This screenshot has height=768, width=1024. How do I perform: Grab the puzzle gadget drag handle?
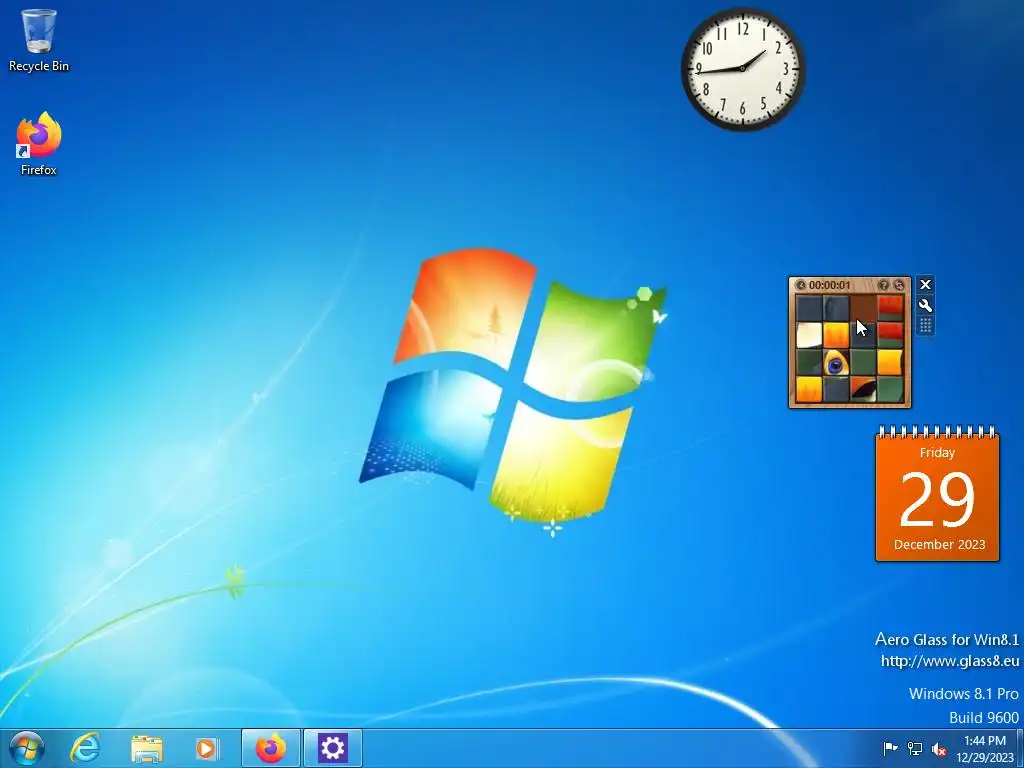(x=925, y=325)
